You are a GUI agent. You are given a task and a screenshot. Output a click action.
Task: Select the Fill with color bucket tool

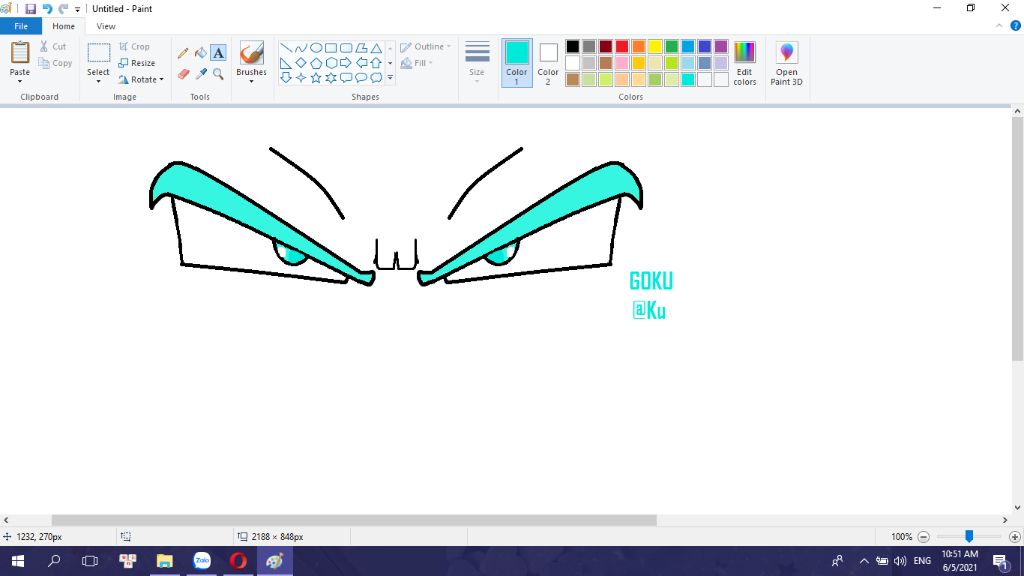(200, 53)
